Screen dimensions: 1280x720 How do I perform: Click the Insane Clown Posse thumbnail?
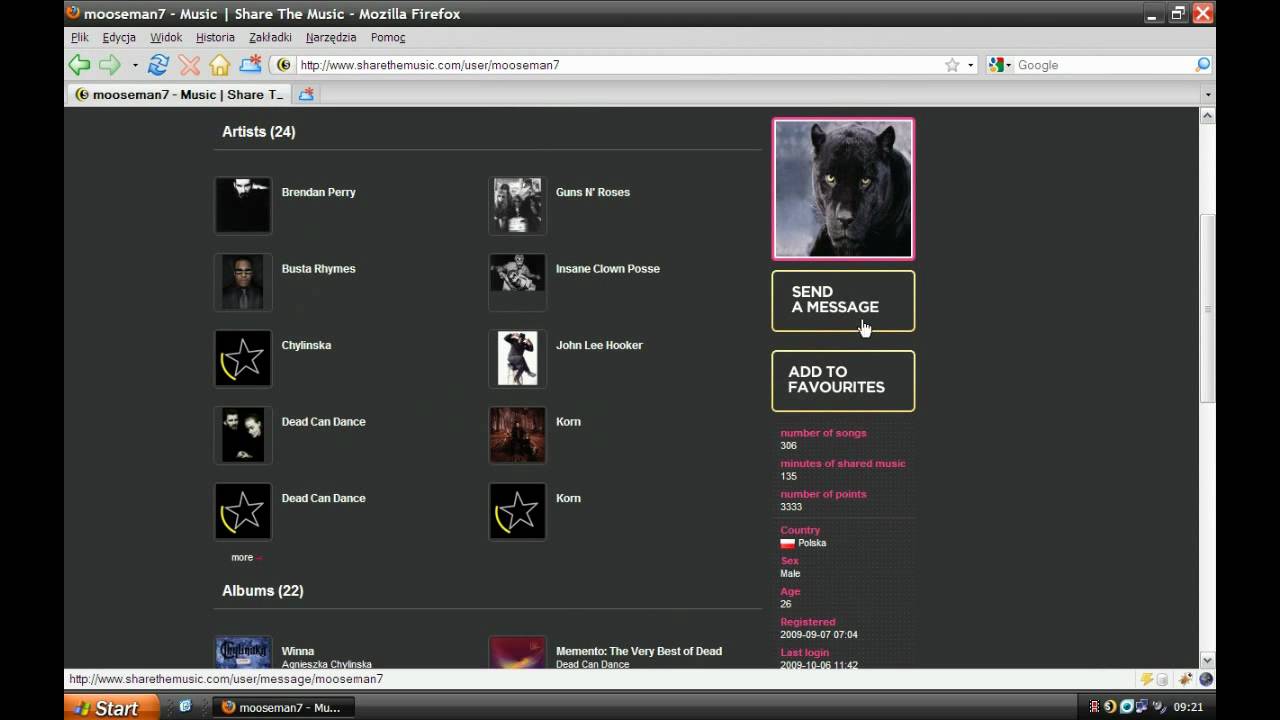click(x=517, y=282)
